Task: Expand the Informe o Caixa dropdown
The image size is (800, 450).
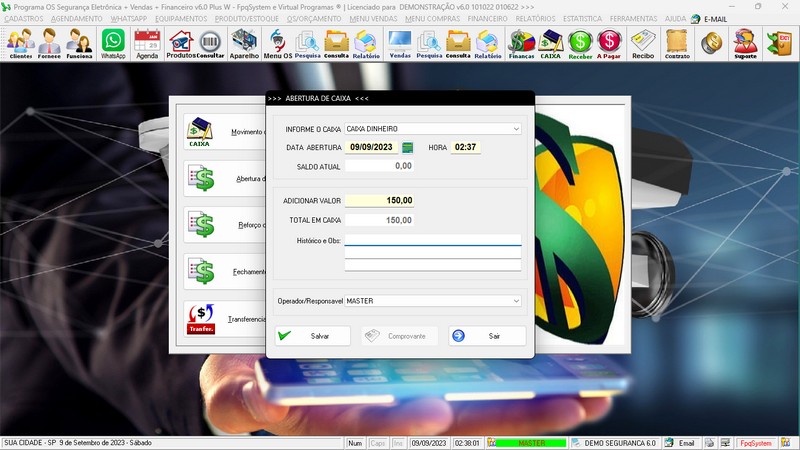Action: tap(516, 129)
